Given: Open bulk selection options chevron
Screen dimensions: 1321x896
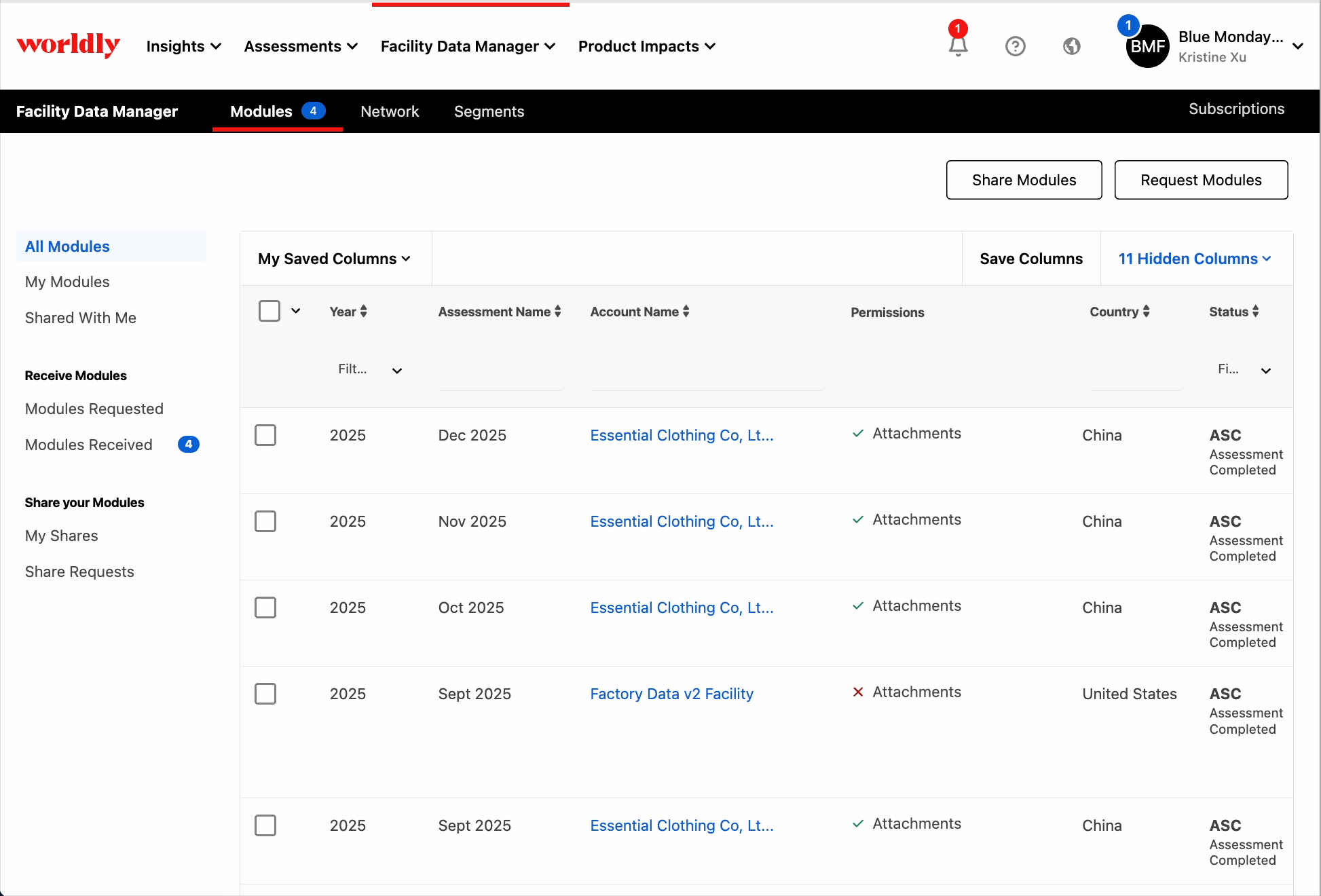Looking at the screenshot, I should click(x=296, y=311).
